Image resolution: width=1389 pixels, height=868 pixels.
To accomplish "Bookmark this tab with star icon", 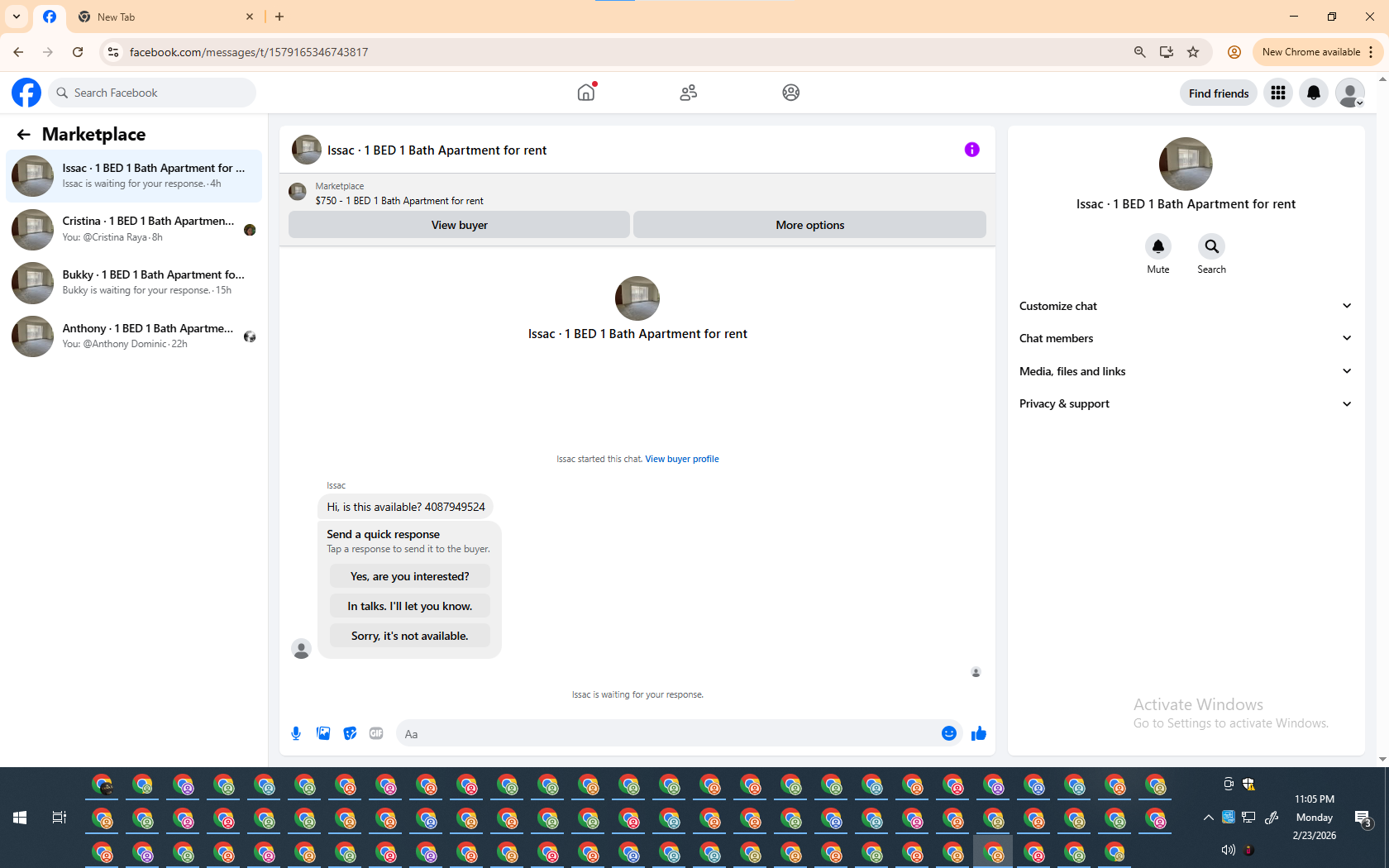I will tap(1193, 52).
